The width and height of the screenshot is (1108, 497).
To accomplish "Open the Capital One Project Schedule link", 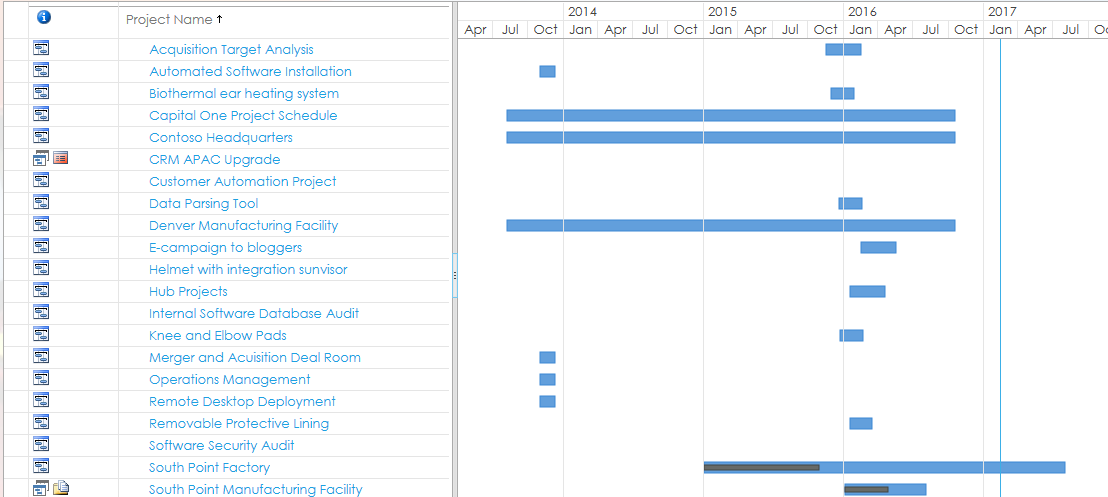I will coord(243,115).
